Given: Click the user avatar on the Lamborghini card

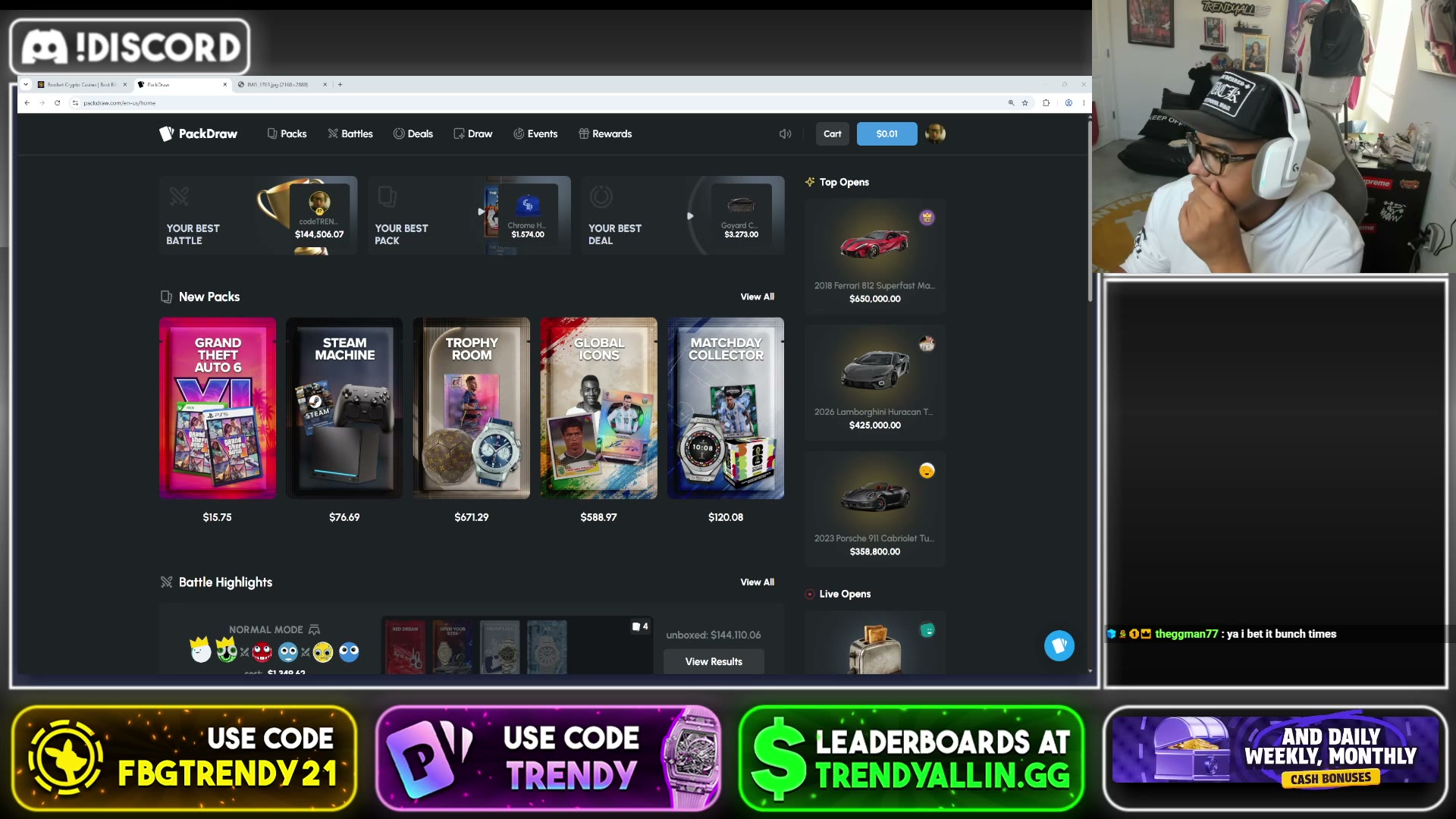Looking at the screenshot, I should 927,344.
